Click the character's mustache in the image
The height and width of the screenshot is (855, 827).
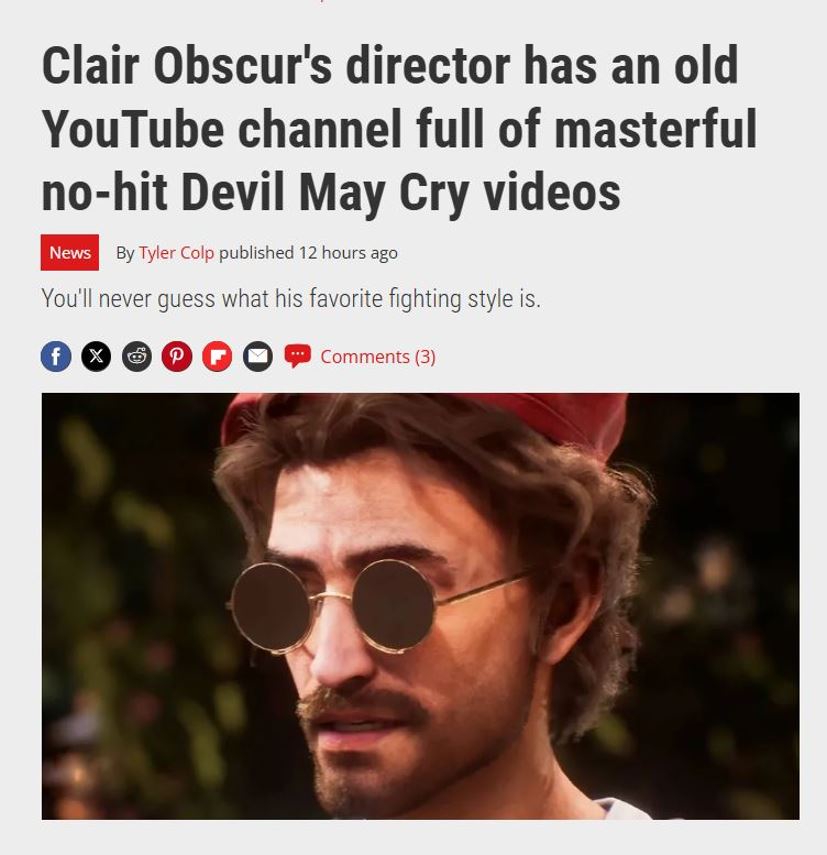[x=363, y=702]
